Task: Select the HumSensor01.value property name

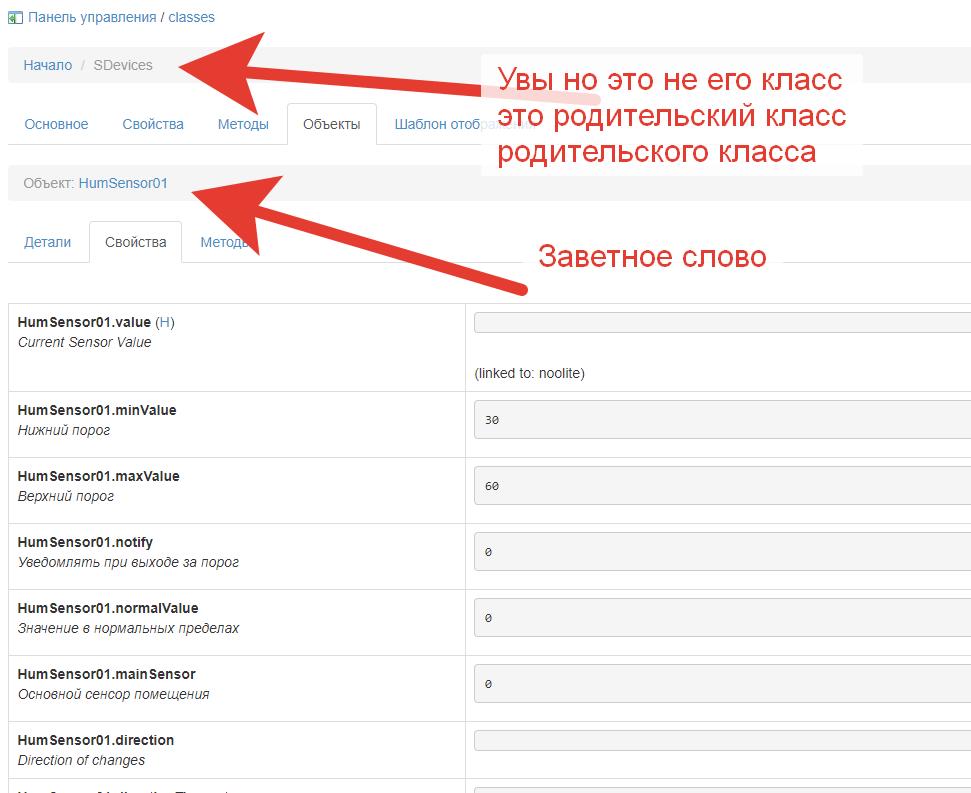Action: (x=84, y=322)
